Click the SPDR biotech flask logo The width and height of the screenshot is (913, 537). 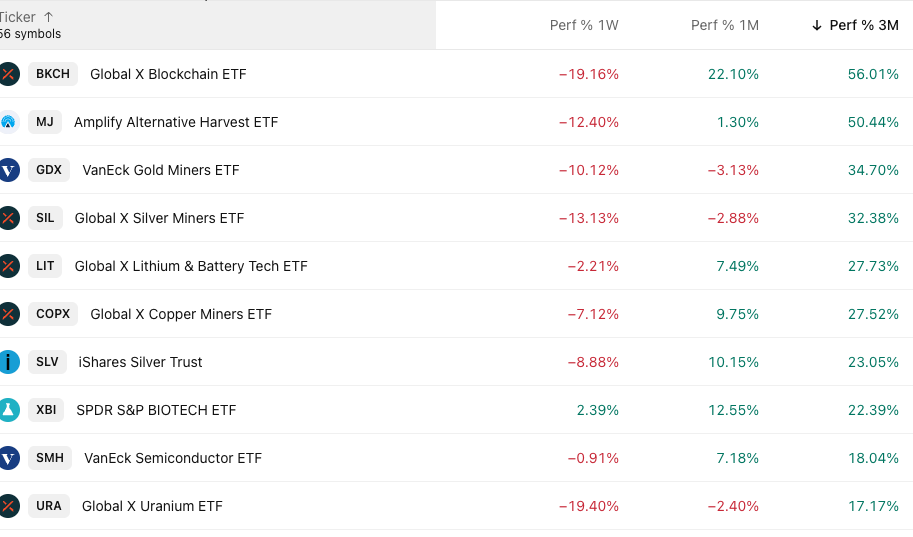point(9,410)
